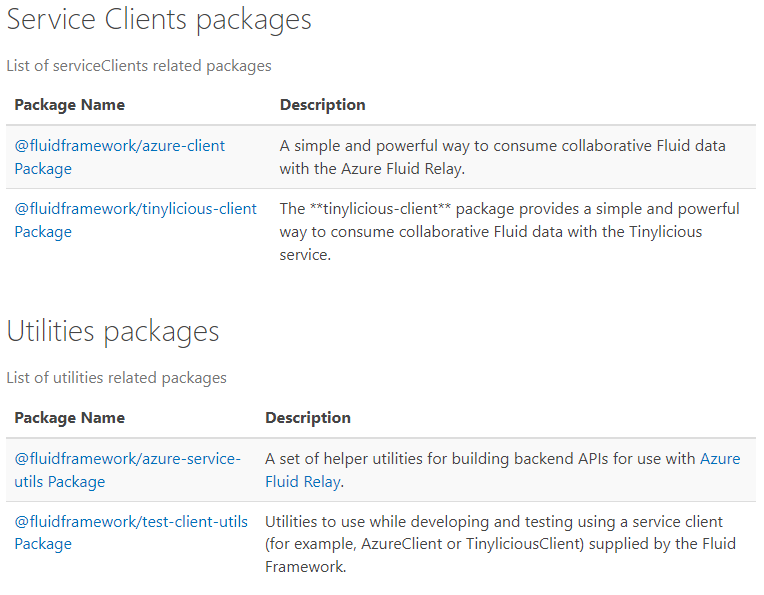Open the @fluidframework/azure-client Package link
The height and width of the screenshot is (595, 764).
tap(119, 157)
